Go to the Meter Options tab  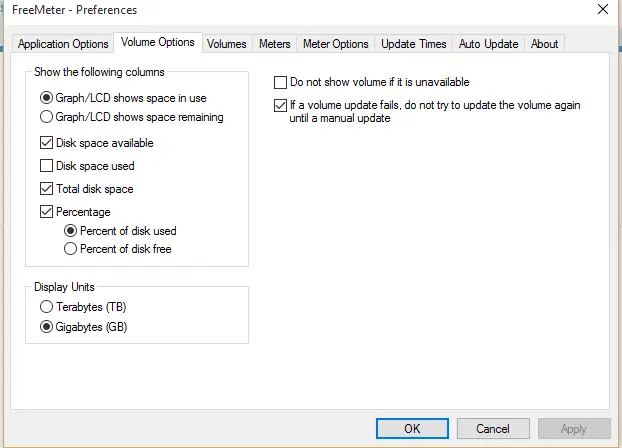336,44
